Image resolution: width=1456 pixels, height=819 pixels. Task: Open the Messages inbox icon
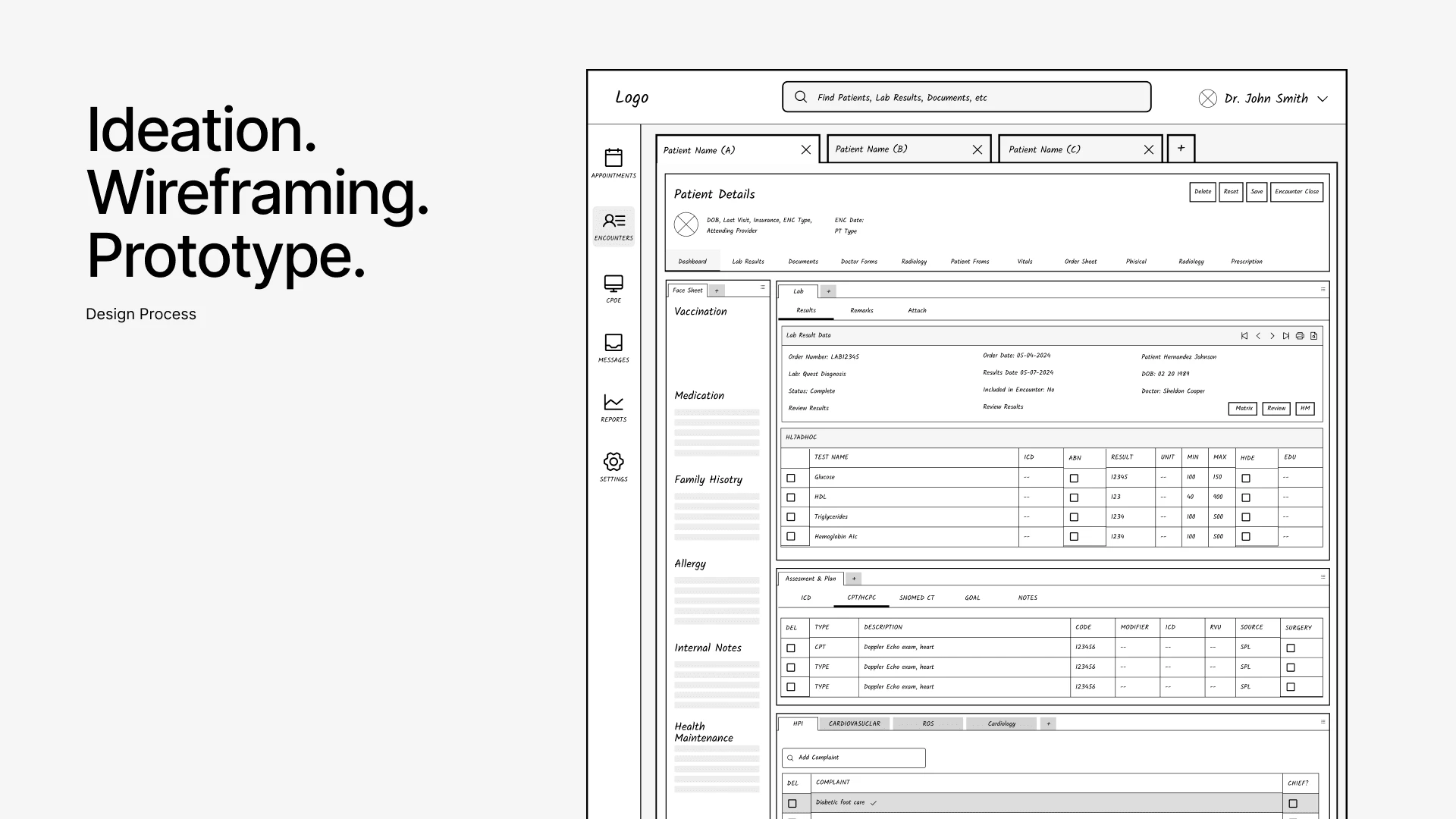pyautogui.click(x=613, y=343)
